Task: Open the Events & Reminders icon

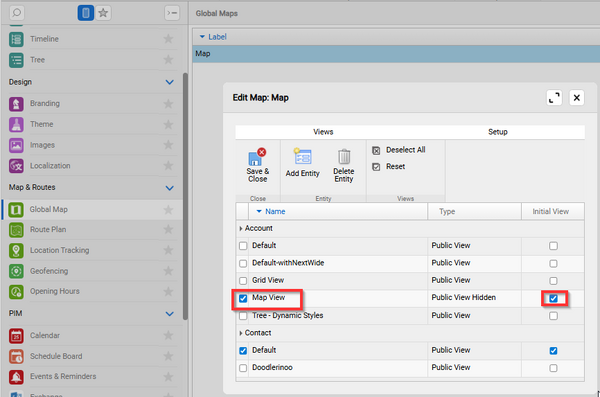Action: pyautogui.click(x=16, y=377)
